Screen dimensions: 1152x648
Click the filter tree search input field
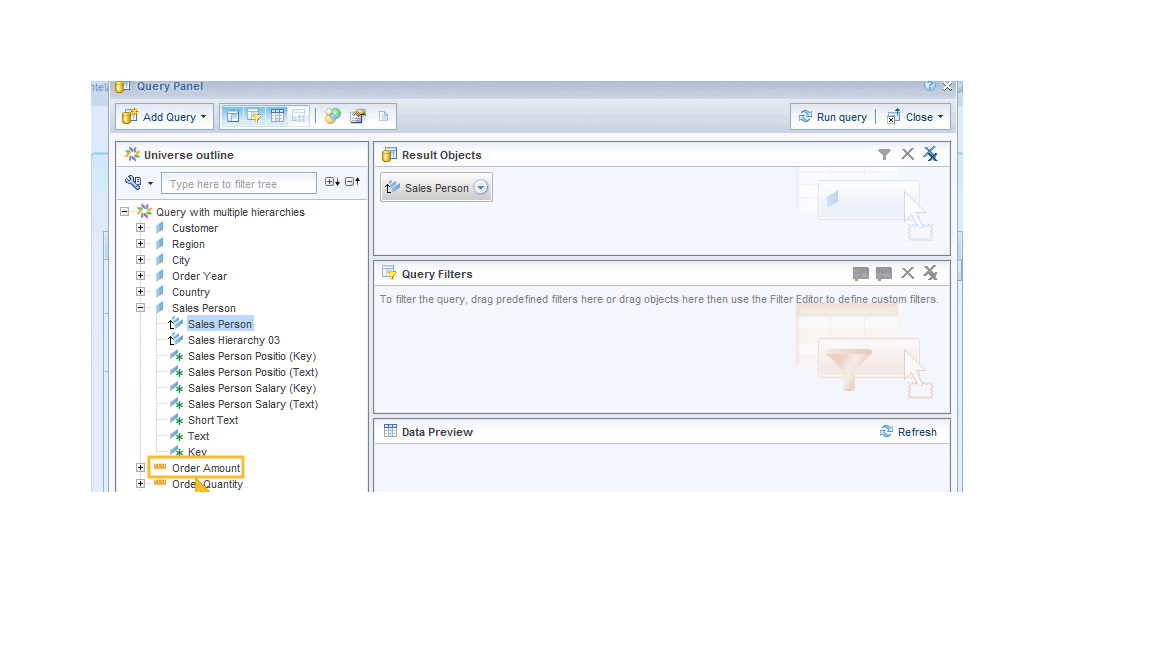(238, 183)
